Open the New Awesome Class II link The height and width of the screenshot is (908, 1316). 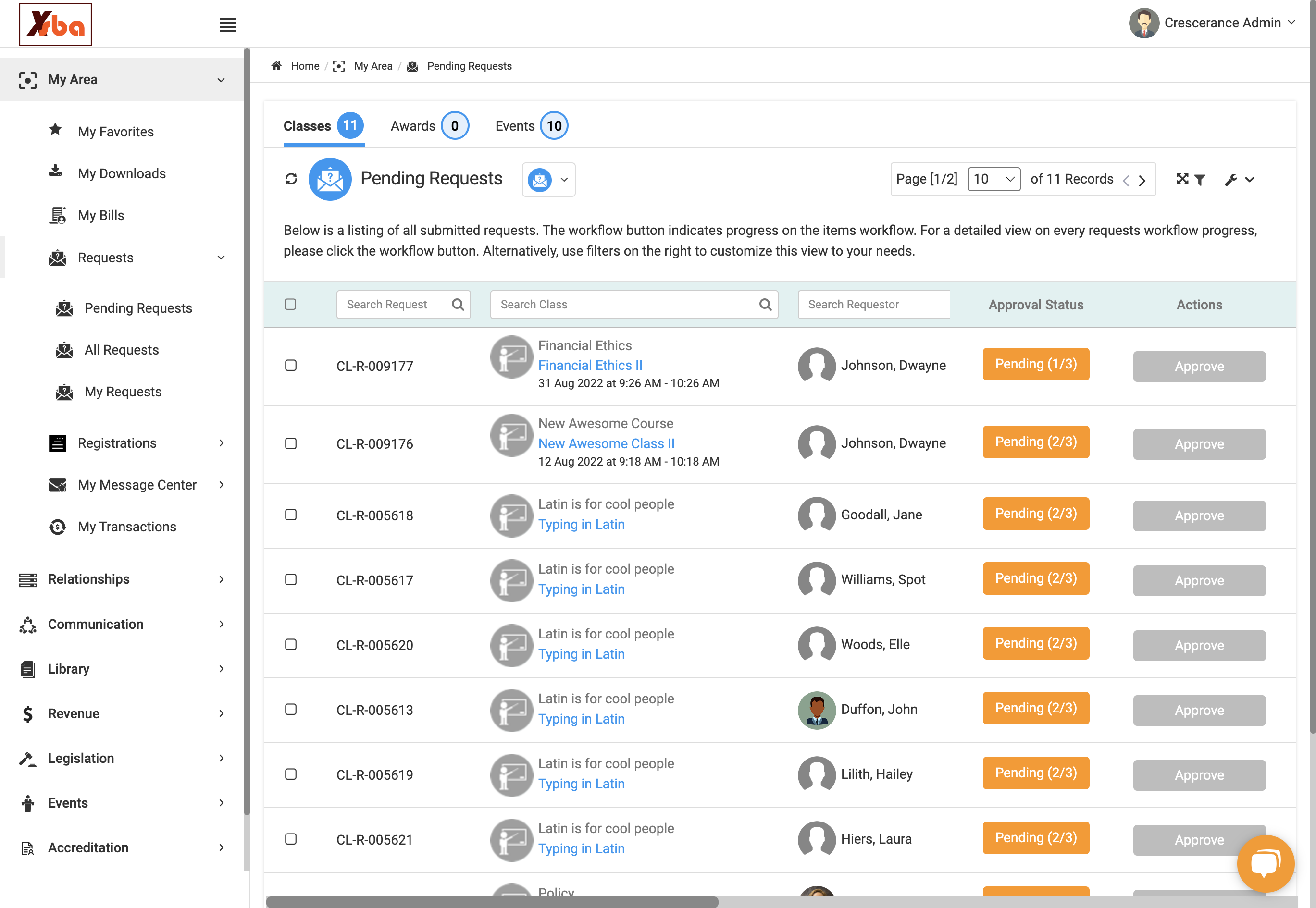[606, 443]
